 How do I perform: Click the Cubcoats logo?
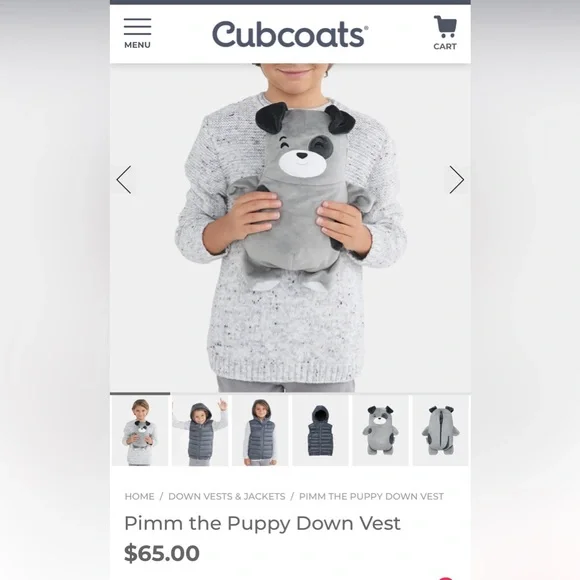tap(290, 34)
